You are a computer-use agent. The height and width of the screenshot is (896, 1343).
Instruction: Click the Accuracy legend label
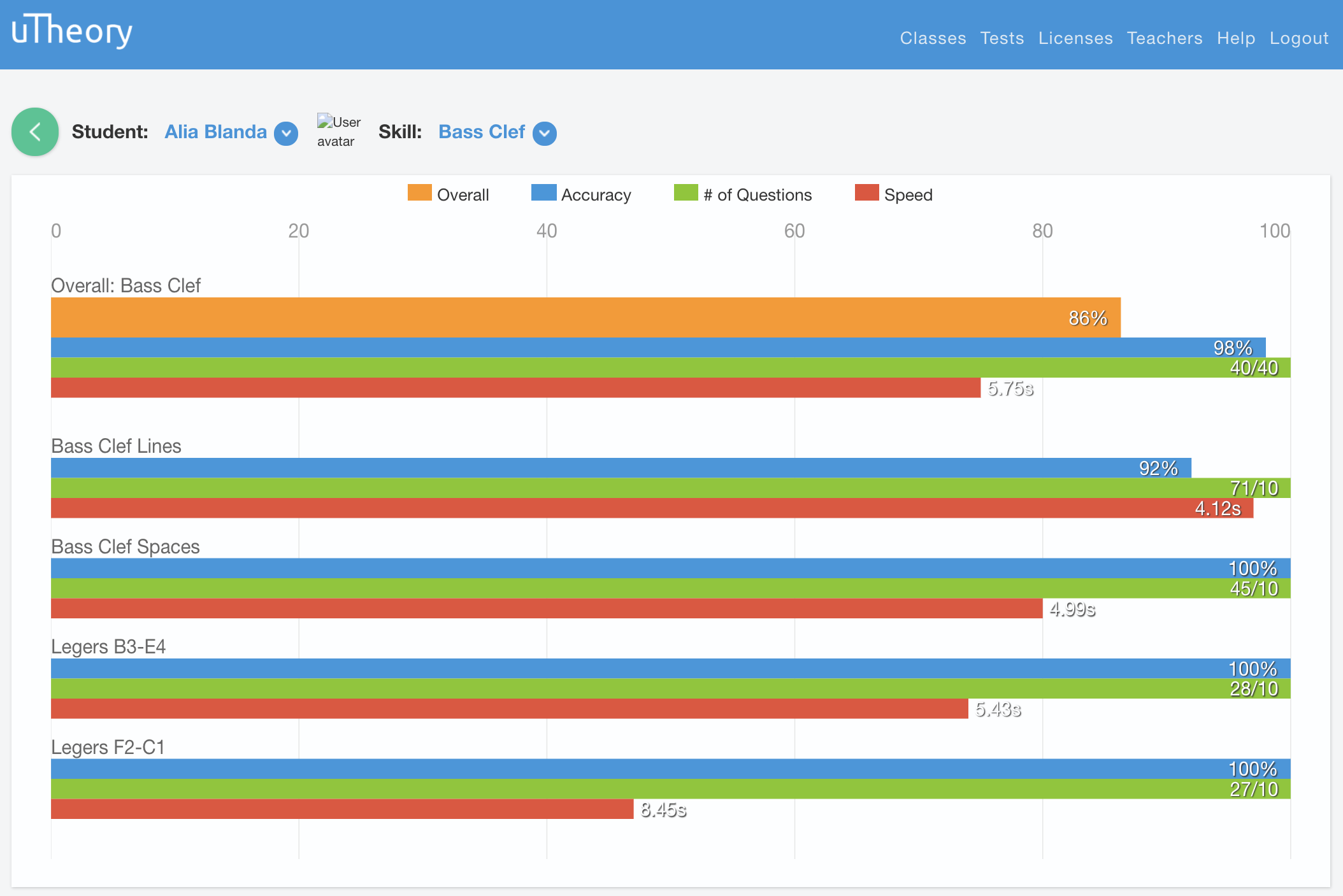pyautogui.click(x=596, y=195)
